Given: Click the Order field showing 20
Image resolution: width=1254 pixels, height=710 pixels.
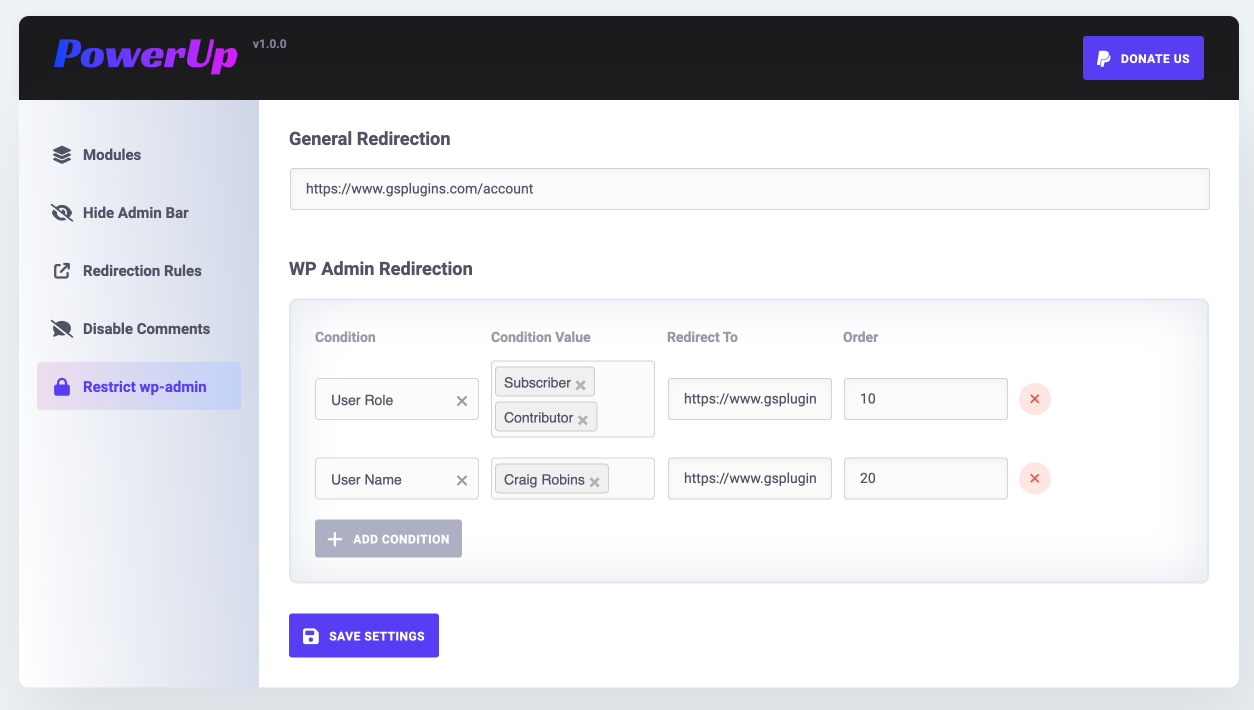Looking at the screenshot, I should (925, 479).
